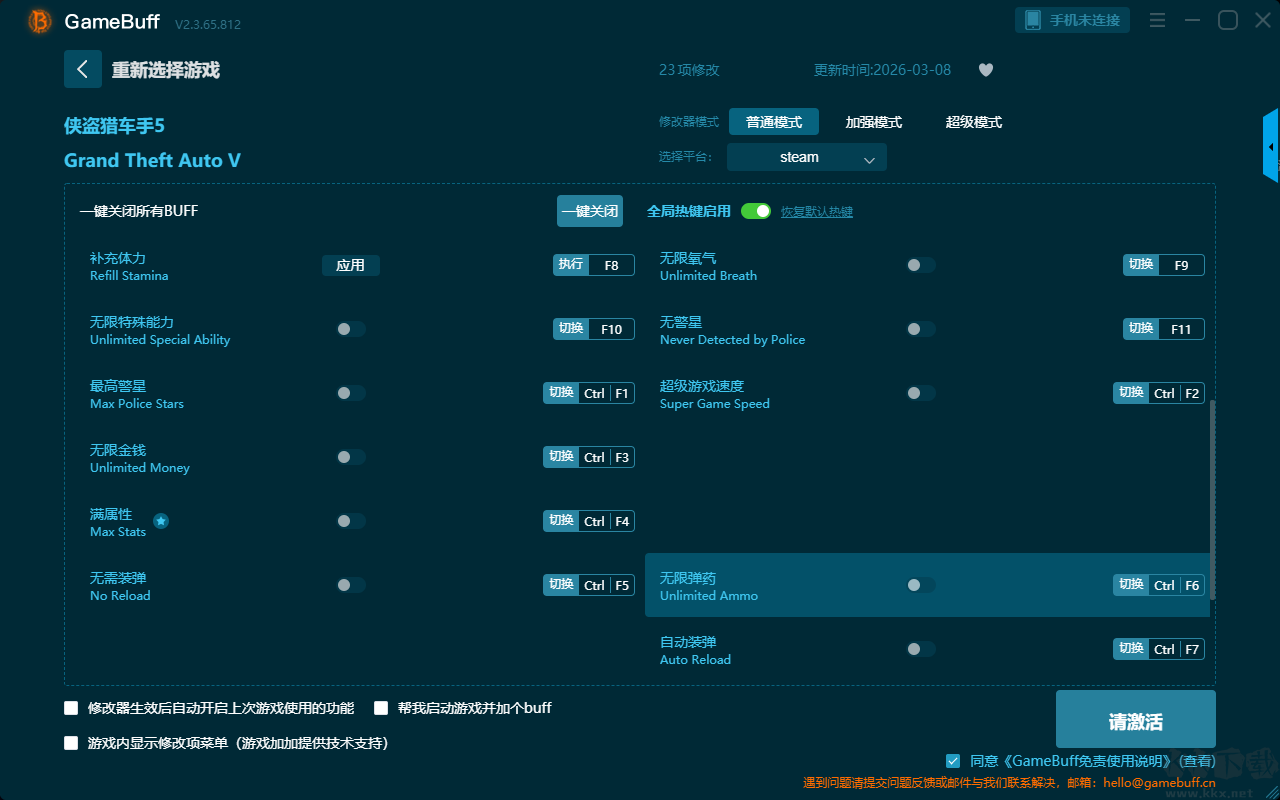Check show in-game modifier menu checkbox
1280x800 pixels.
click(x=71, y=743)
